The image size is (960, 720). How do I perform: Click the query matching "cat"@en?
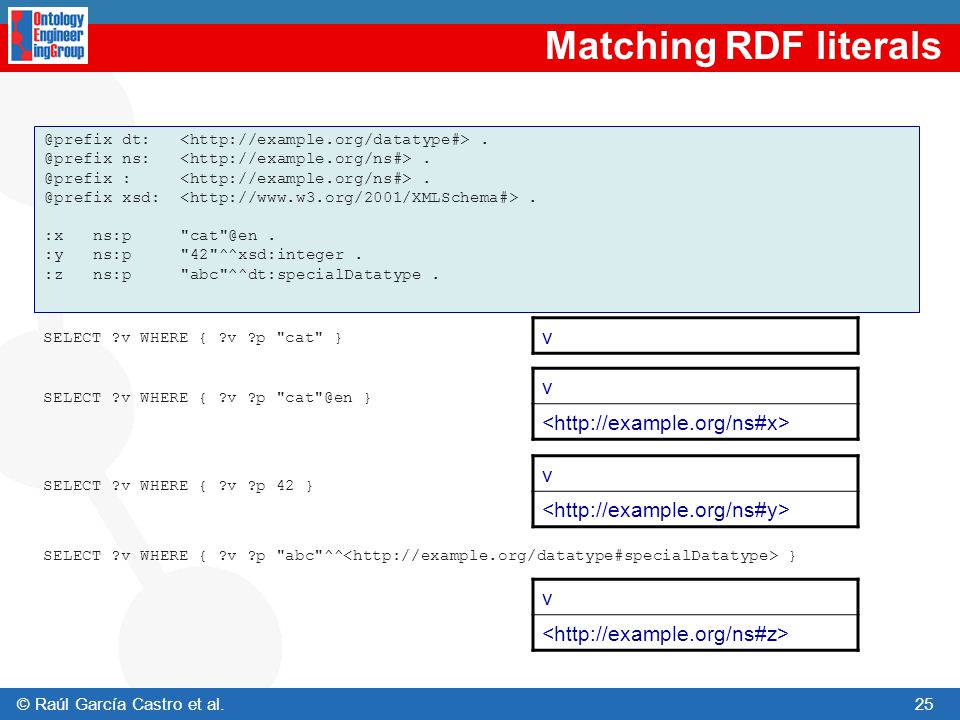(x=207, y=398)
